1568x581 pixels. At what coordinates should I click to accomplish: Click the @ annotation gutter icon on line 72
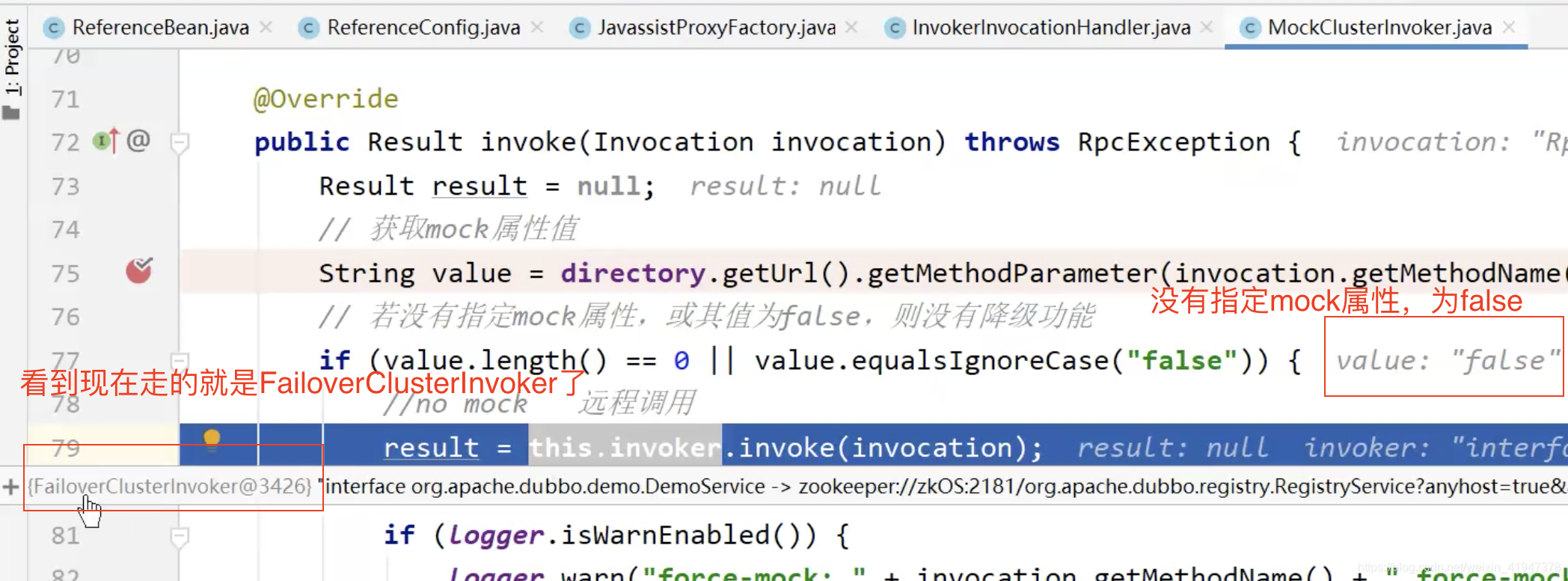pos(138,140)
